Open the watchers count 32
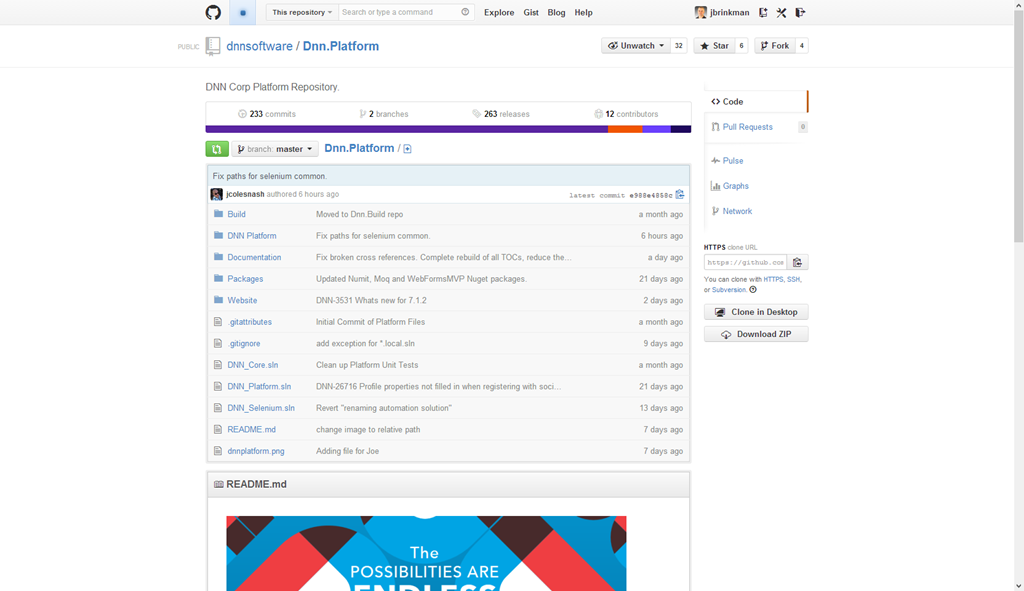 [x=679, y=46]
